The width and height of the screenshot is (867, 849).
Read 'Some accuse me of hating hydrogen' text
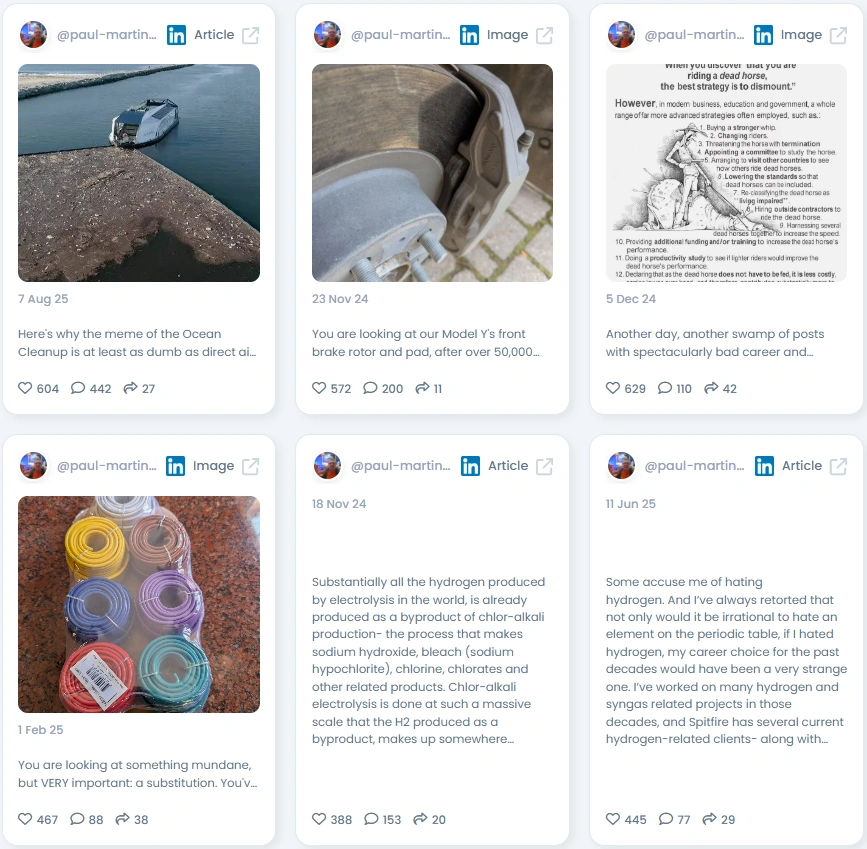click(x=726, y=660)
